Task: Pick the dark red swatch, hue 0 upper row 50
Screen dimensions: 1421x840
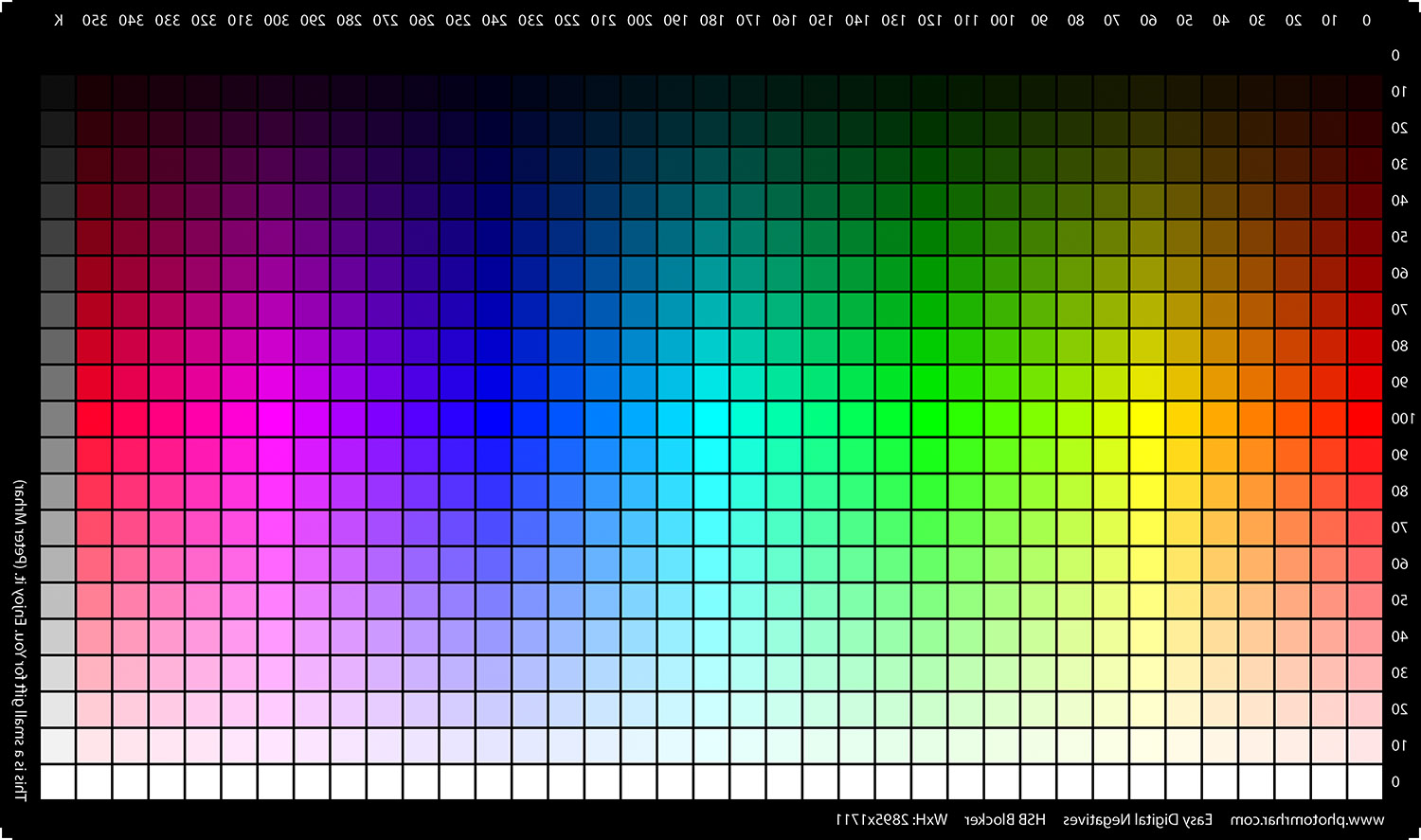Action: 1365,237
